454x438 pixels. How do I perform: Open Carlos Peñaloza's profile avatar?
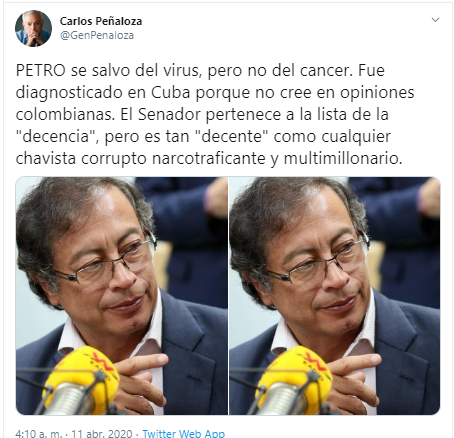pyautogui.click(x=33, y=28)
